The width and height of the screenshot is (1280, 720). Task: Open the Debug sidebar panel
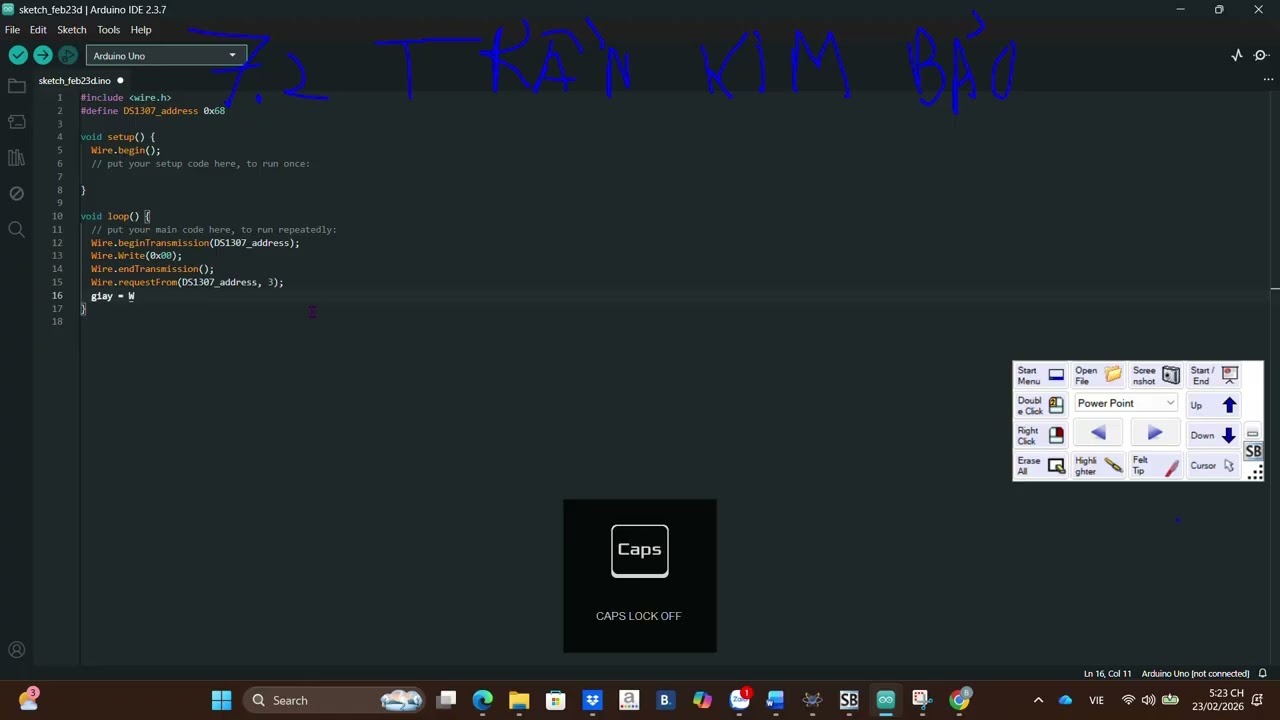[x=16, y=194]
